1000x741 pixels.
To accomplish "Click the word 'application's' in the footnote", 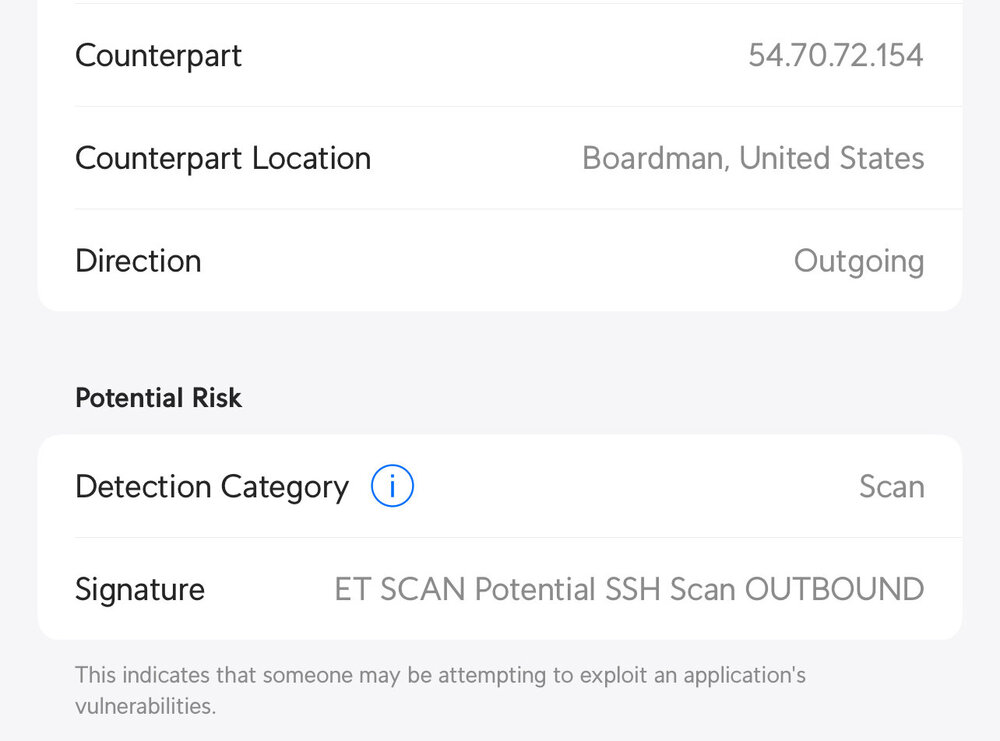I will [x=744, y=675].
